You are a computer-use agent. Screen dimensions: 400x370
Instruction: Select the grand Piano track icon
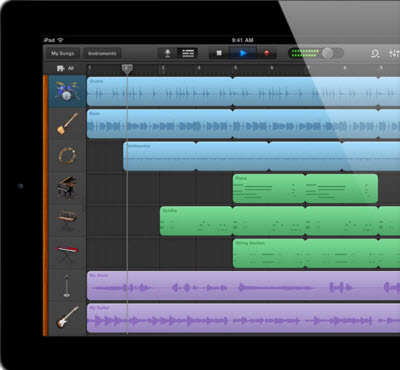(x=67, y=188)
